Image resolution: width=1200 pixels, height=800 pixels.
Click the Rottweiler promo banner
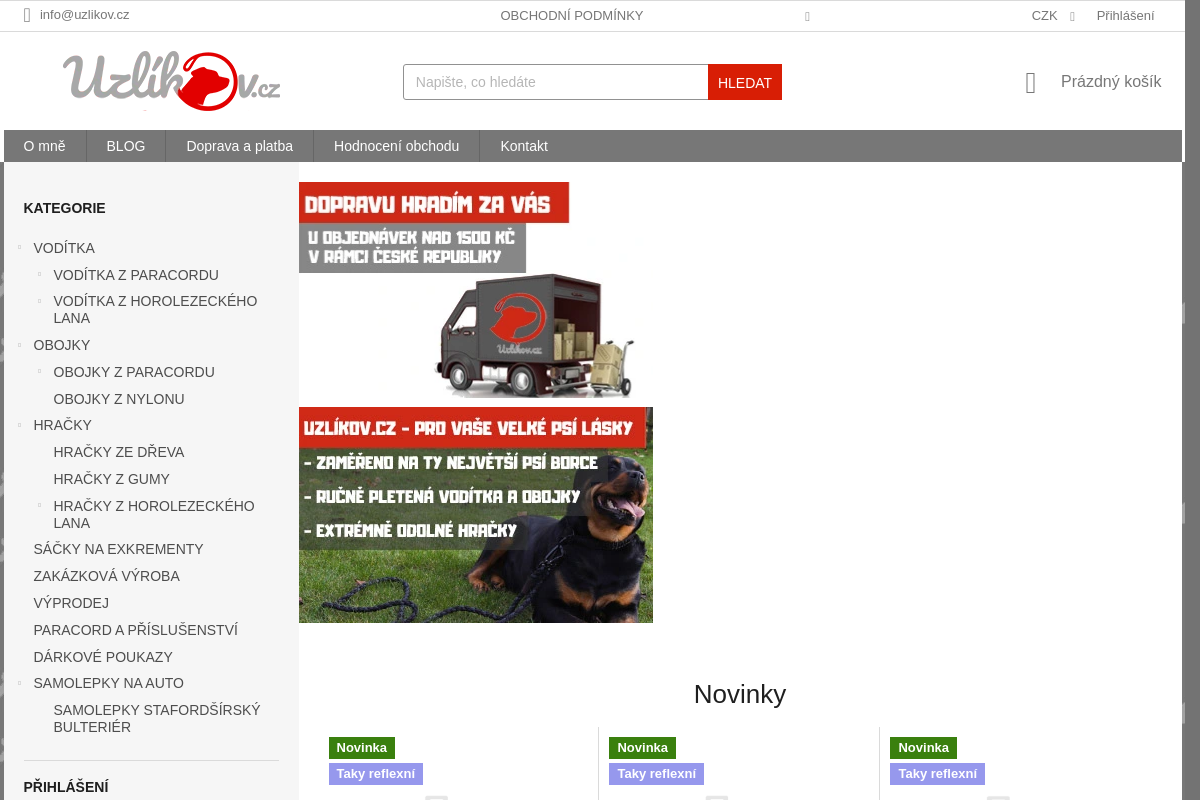pyautogui.click(x=476, y=515)
